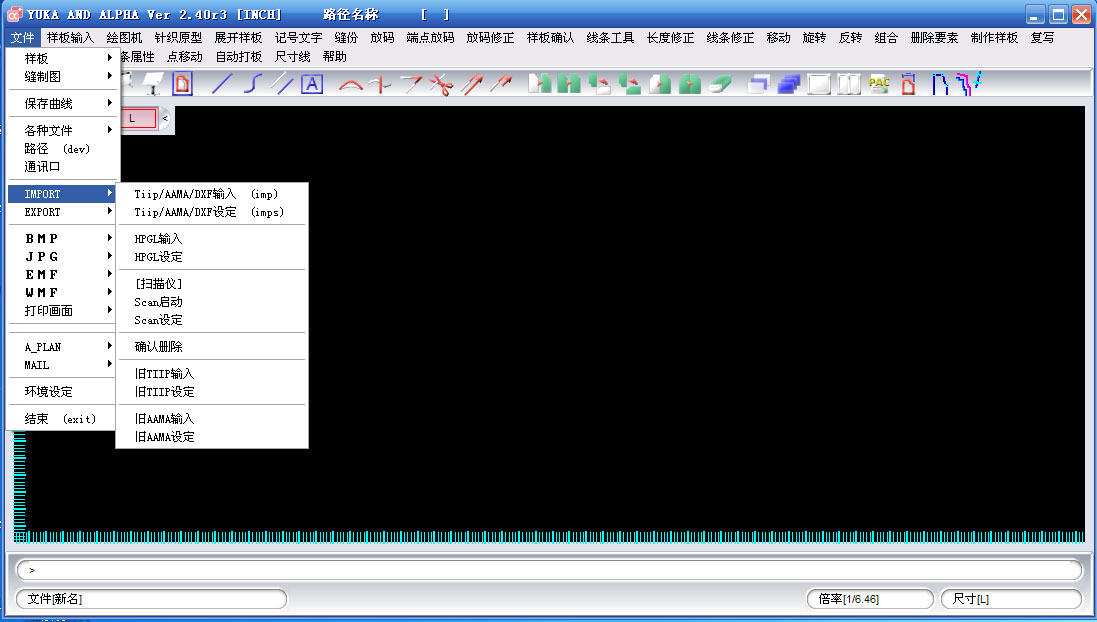This screenshot has height=622, width=1097.
Task: Click the first white-and-green pattern piece icon
Action: click(539, 84)
